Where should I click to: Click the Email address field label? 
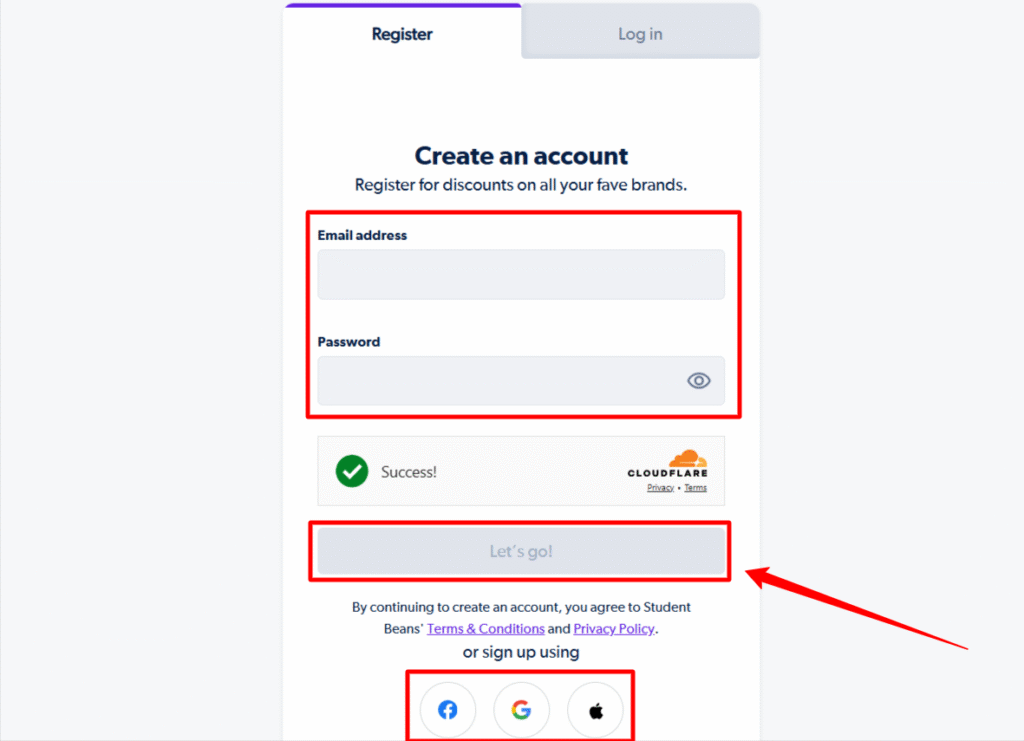362,235
